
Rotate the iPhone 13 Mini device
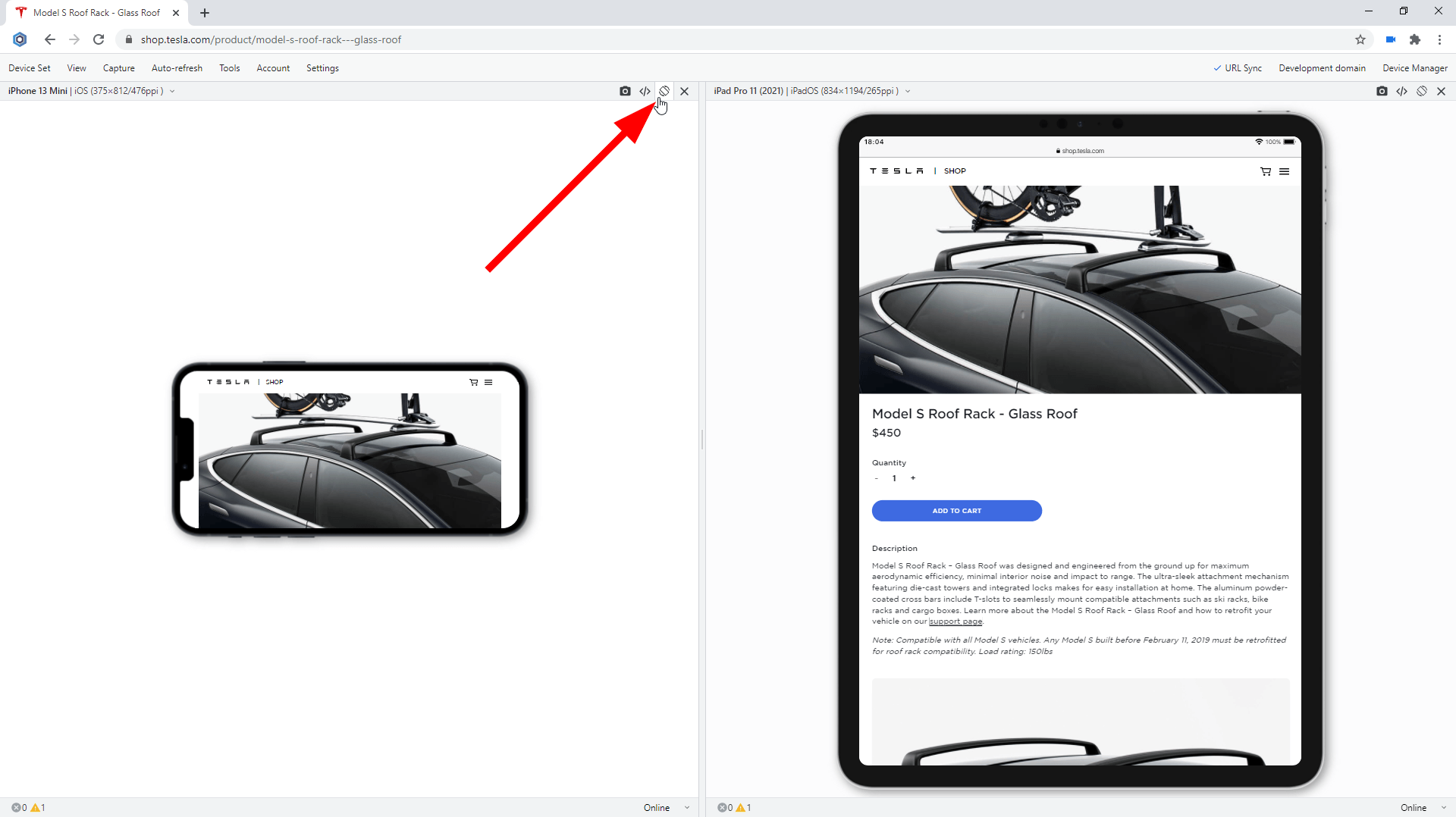point(664,91)
